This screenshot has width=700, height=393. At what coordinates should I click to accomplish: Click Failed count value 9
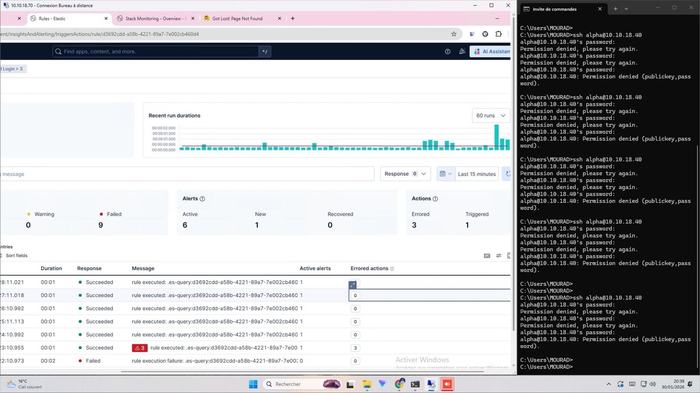(100, 225)
